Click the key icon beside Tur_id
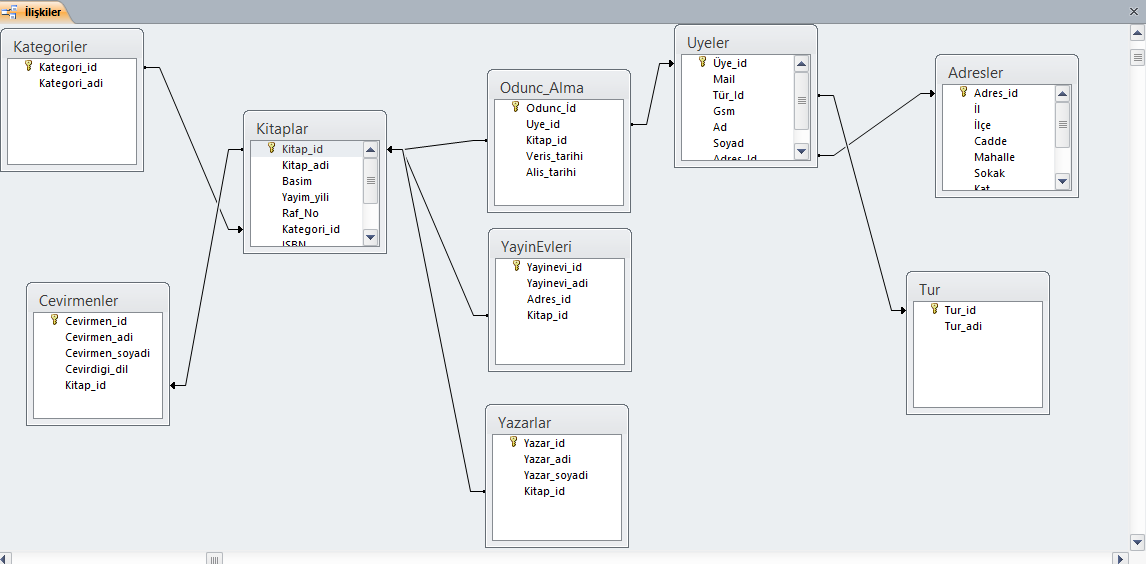1146x564 pixels. tap(934, 309)
